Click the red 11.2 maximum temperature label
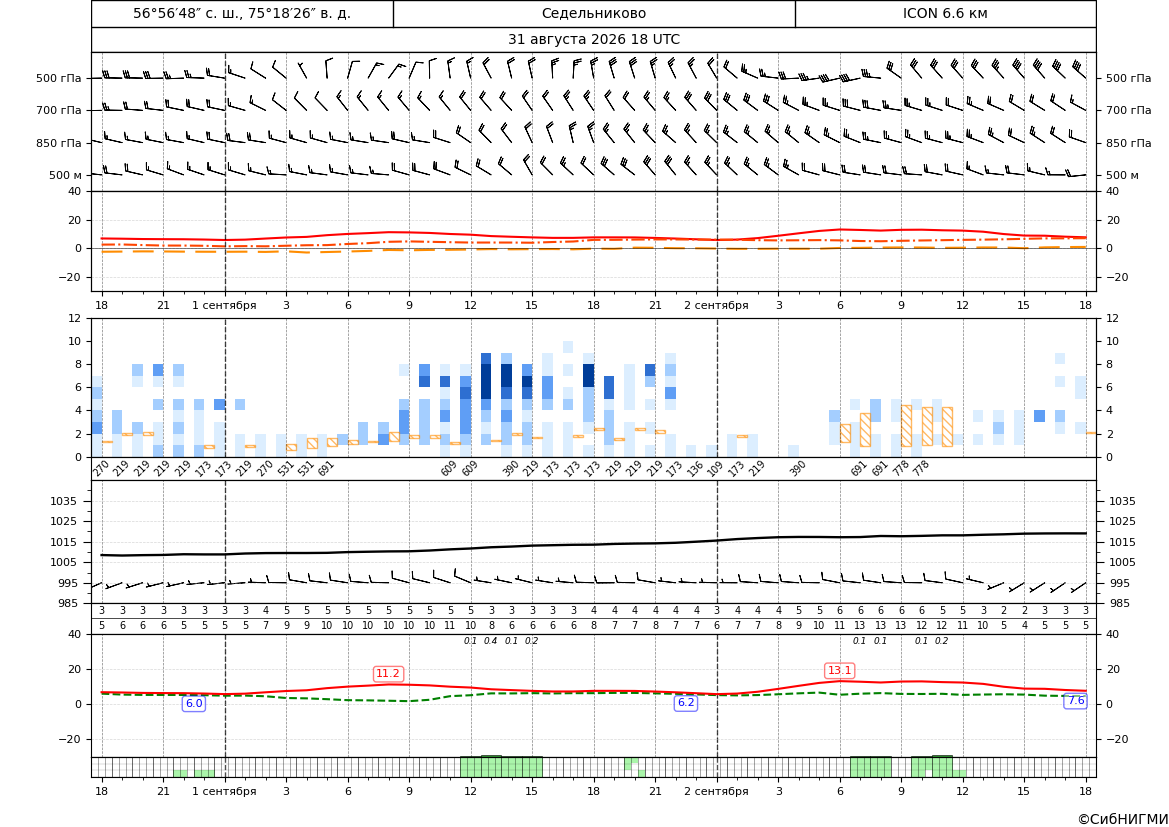 pyautogui.click(x=388, y=673)
